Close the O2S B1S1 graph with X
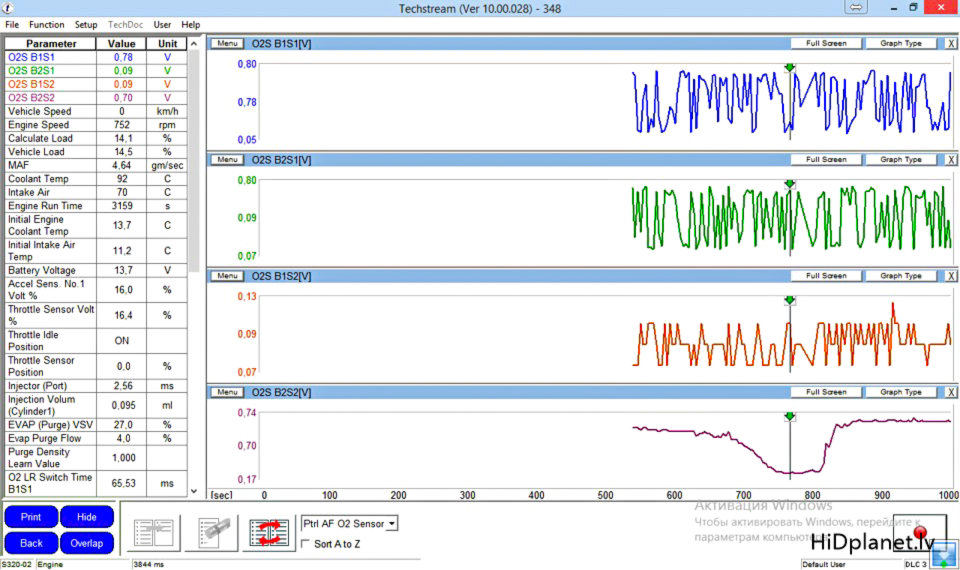Image resolution: width=960 pixels, height=570 pixels. 950,44
